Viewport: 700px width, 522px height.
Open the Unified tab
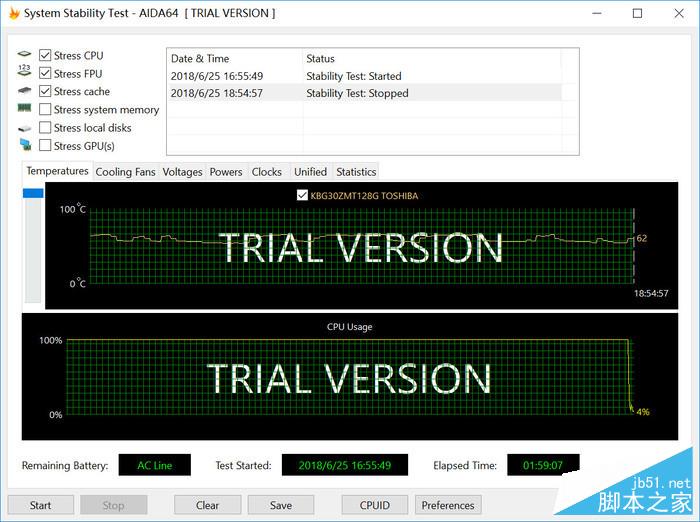coord(310,172)
